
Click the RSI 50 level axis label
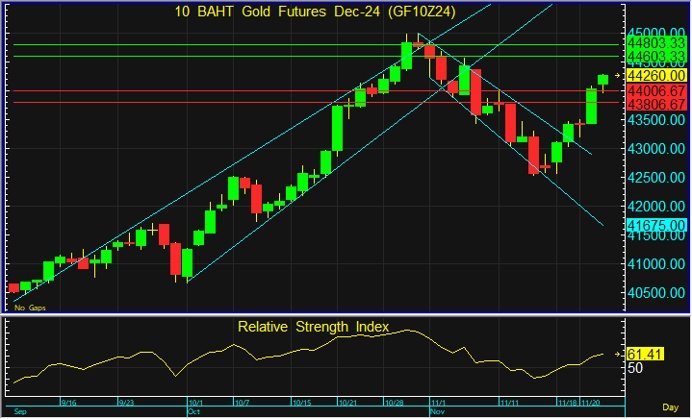pyautogui.click(x=635, y=368)
